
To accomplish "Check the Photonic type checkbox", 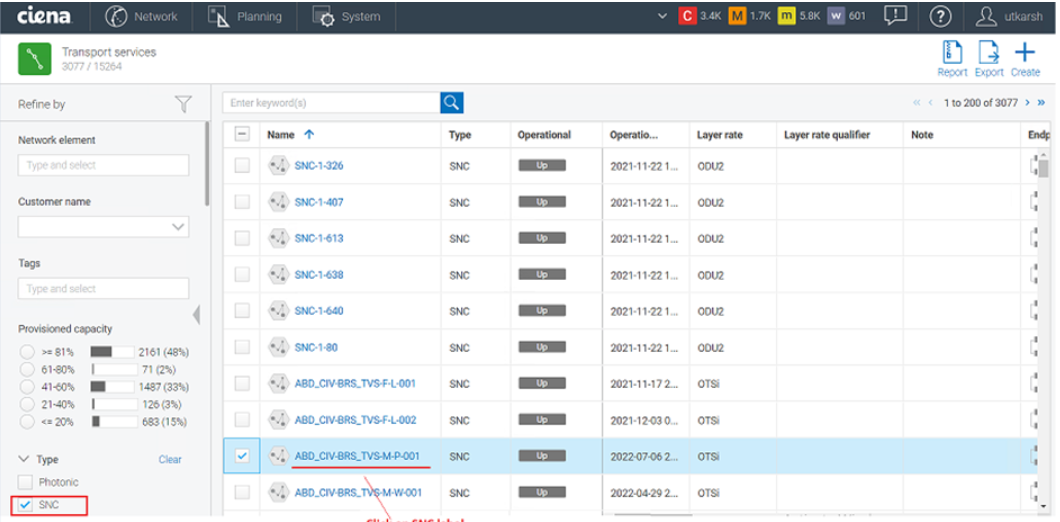I will [25, 482].
